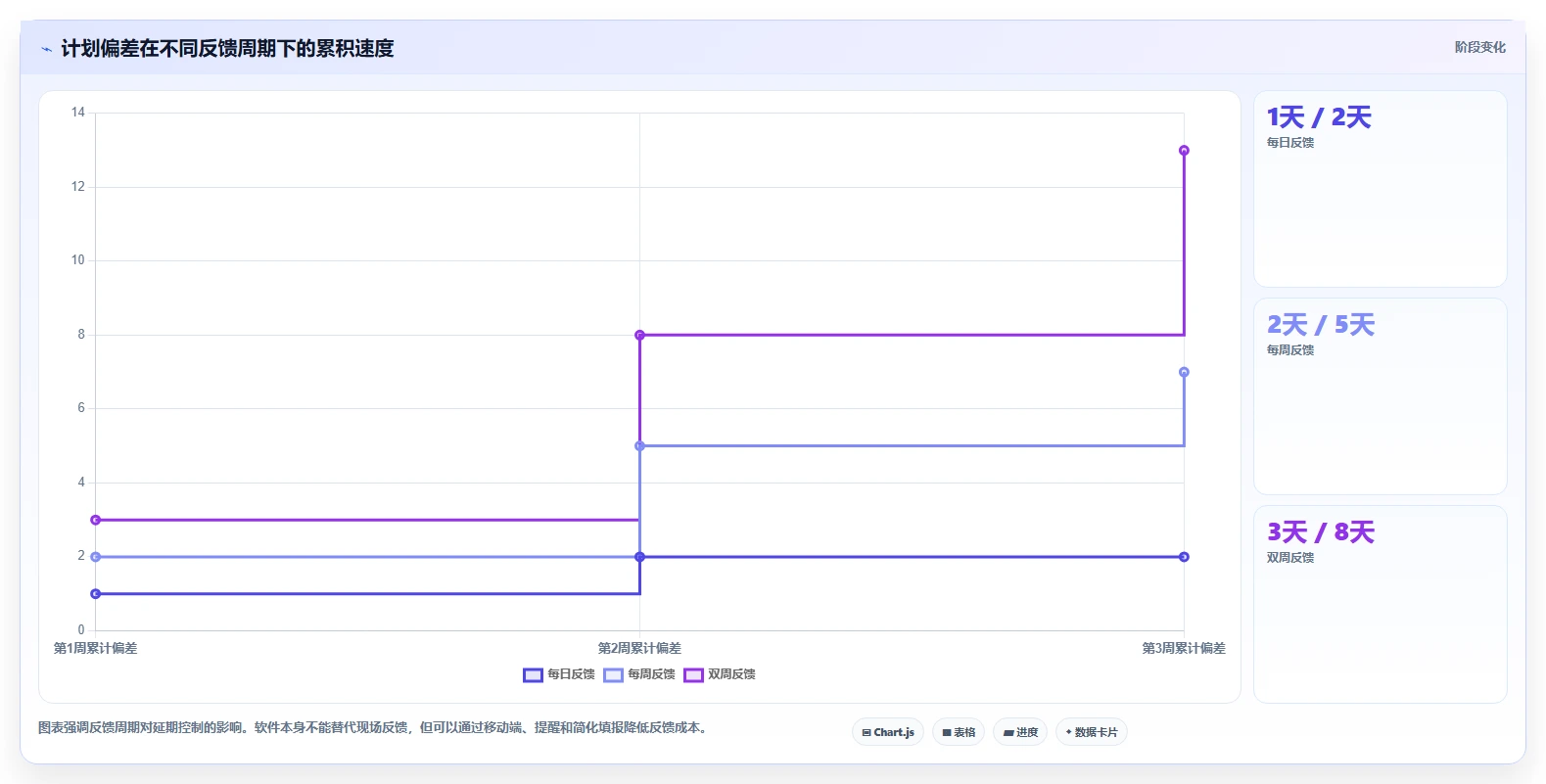Click the 阶段变化 label in header
This screenshot has width=1546, height=784.
[x=1479, y=47]
